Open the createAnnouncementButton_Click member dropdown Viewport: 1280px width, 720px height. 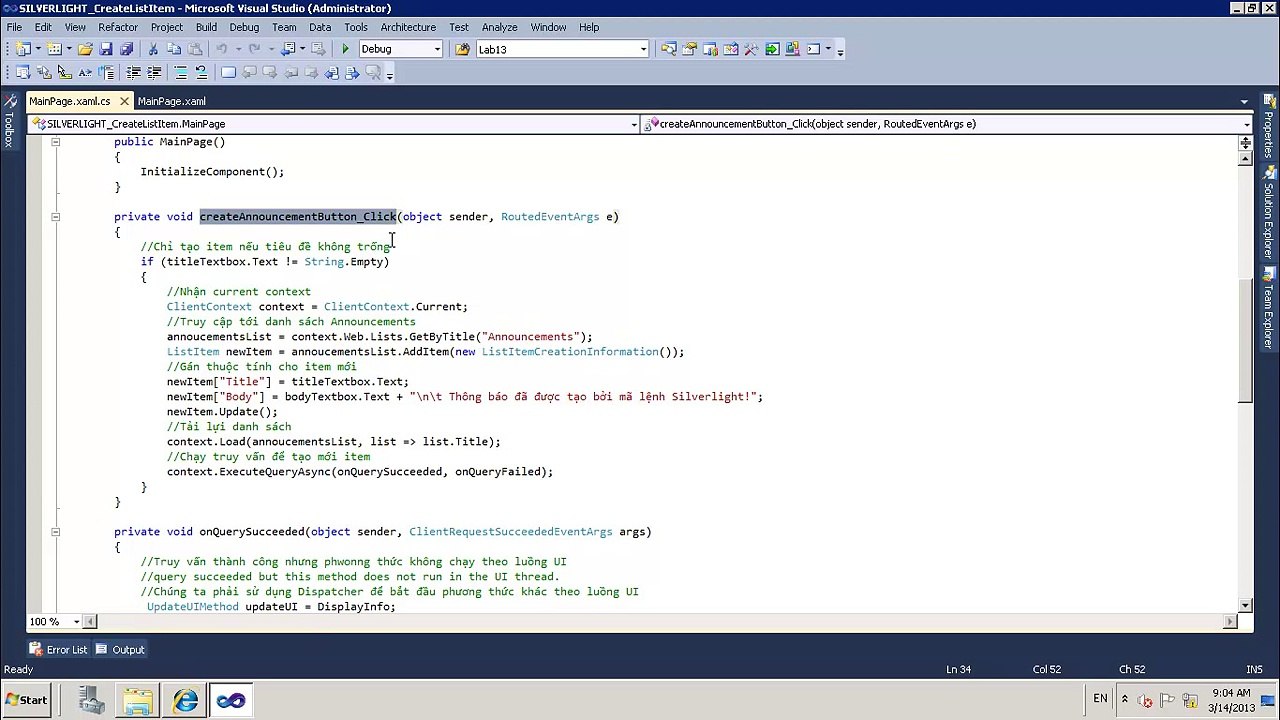[x=1246, y=124]
